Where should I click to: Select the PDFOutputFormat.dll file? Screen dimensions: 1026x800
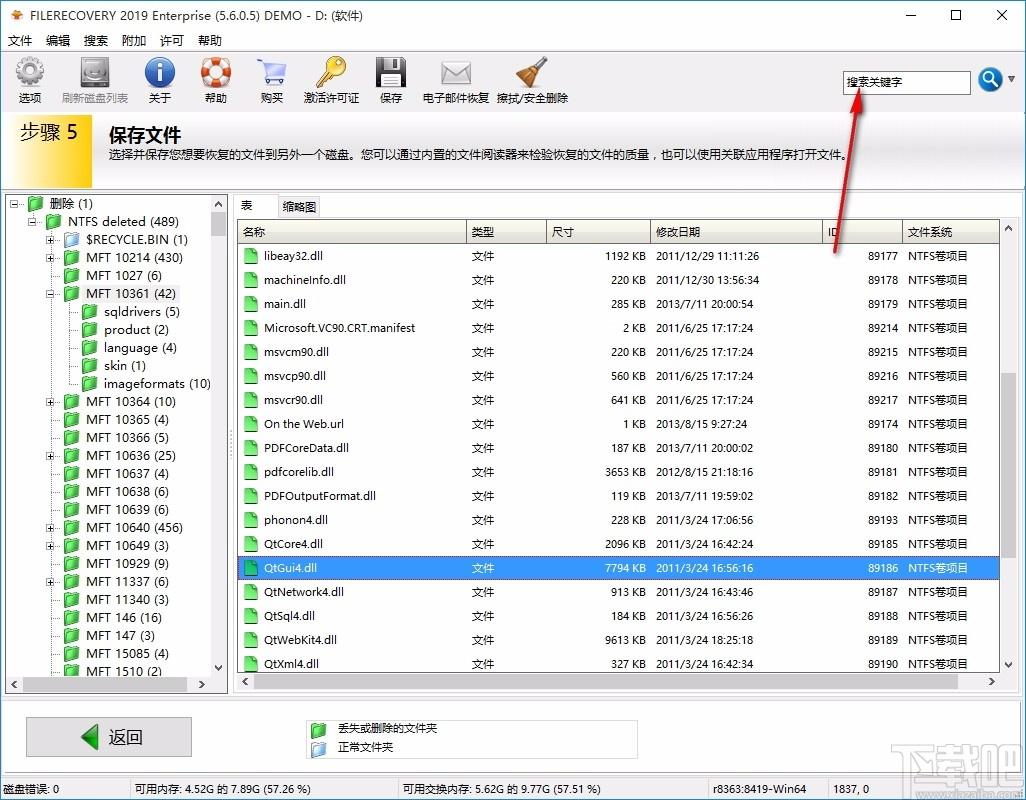point(319,496)
